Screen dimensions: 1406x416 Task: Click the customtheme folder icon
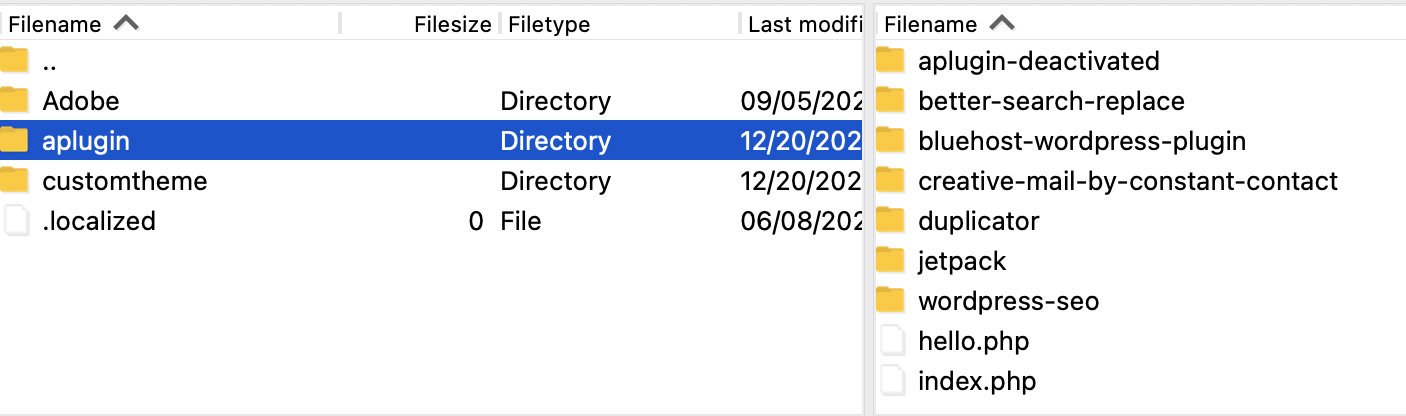[14, 181]
